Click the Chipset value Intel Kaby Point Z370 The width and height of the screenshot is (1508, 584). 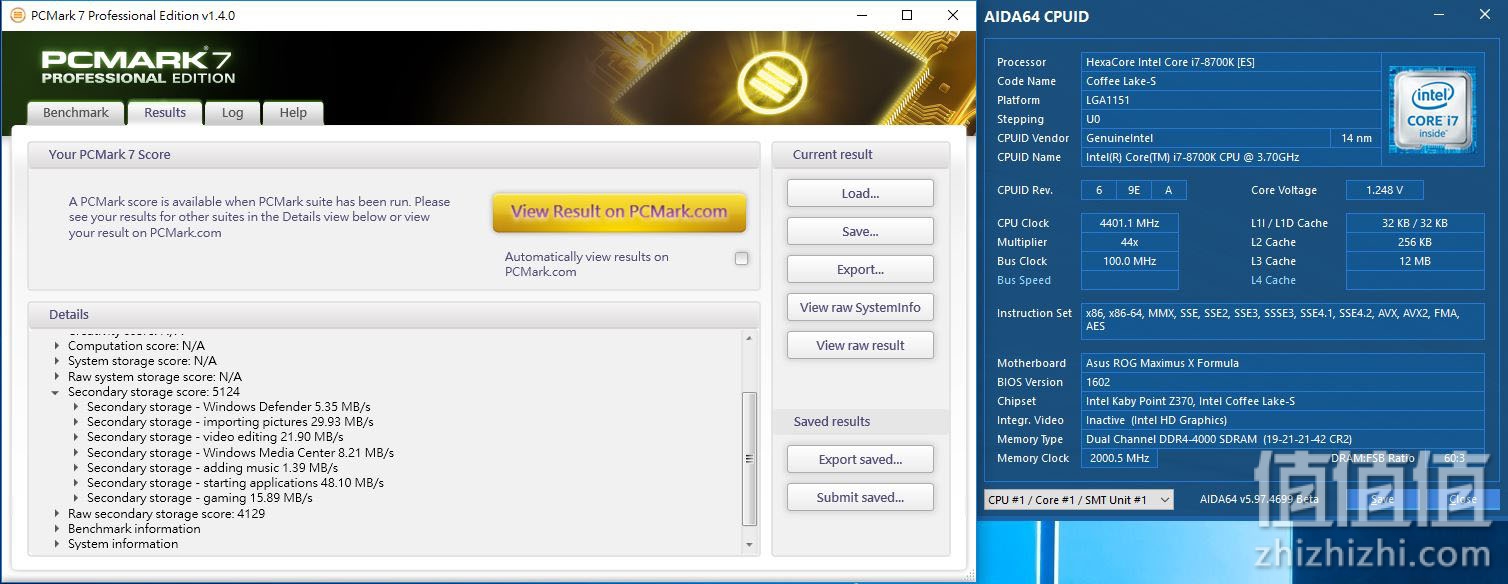point(1283,401)
